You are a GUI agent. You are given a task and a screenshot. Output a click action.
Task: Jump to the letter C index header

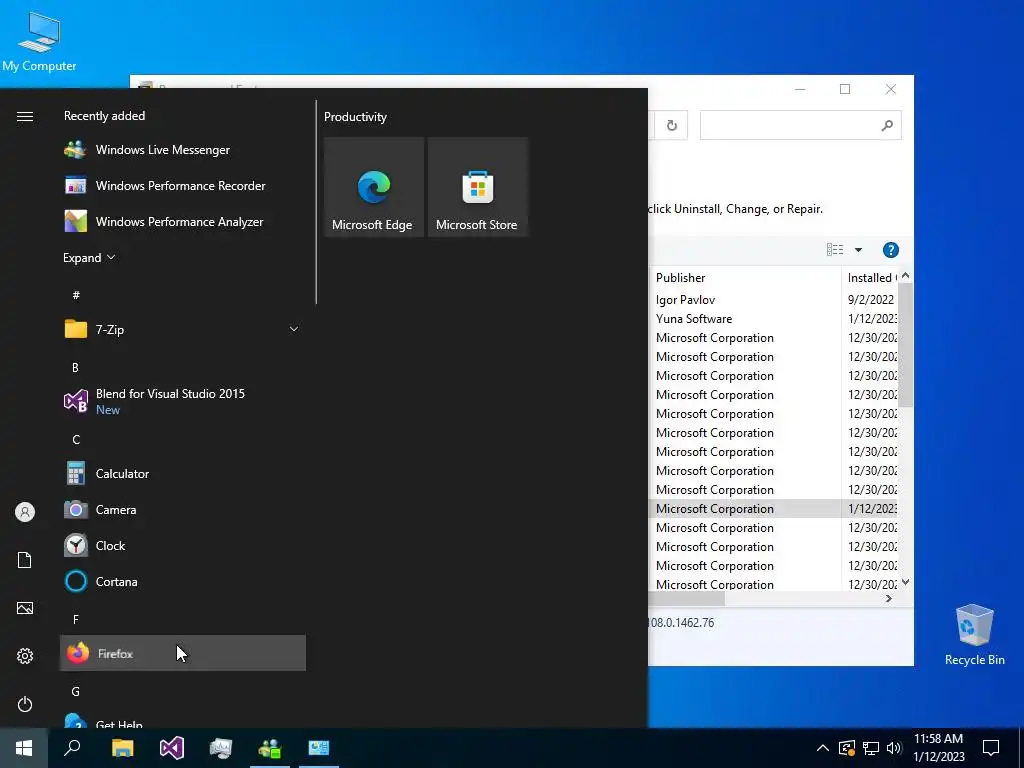pos(76,440)
